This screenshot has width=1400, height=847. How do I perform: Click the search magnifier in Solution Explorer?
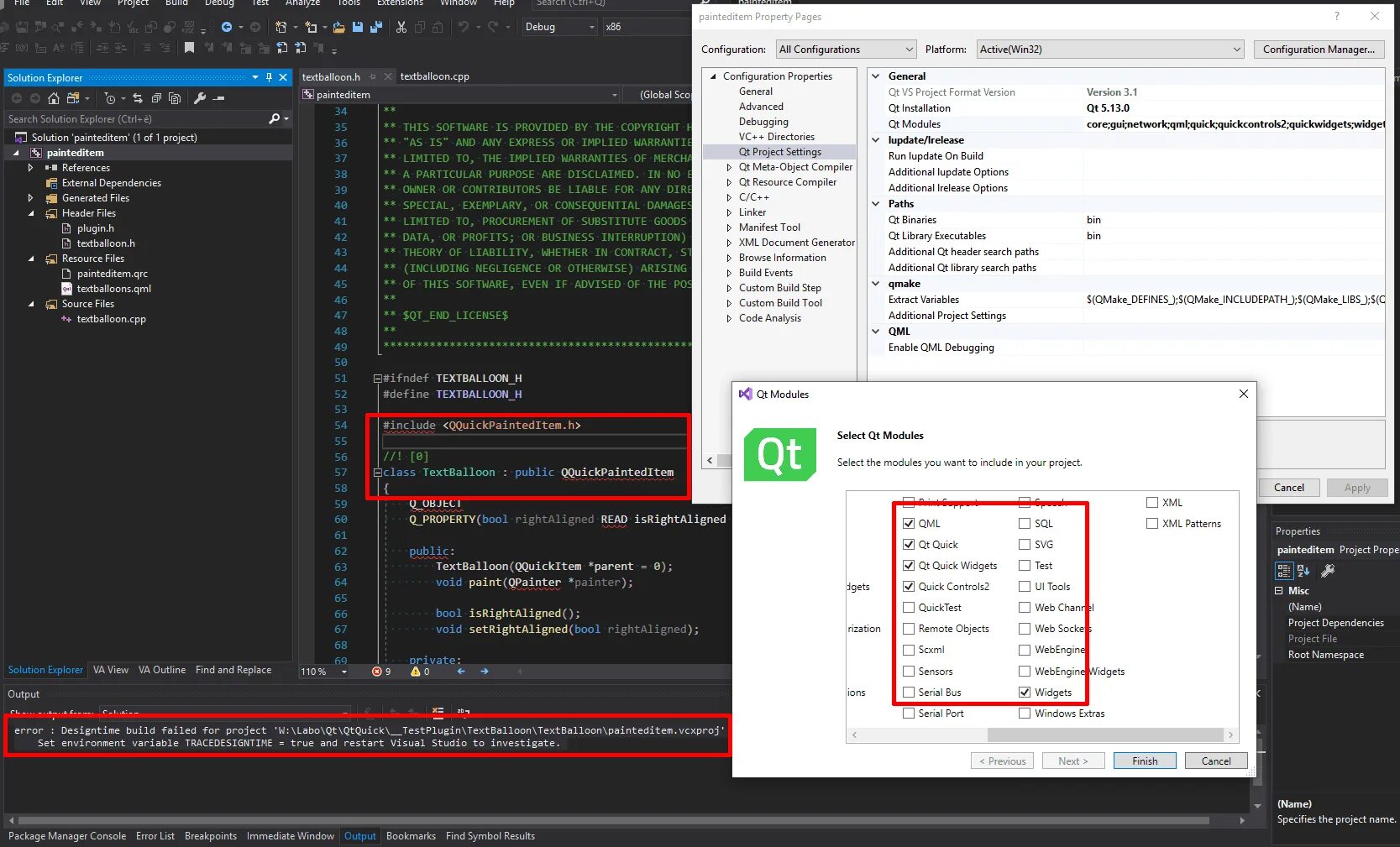(274, 119)
